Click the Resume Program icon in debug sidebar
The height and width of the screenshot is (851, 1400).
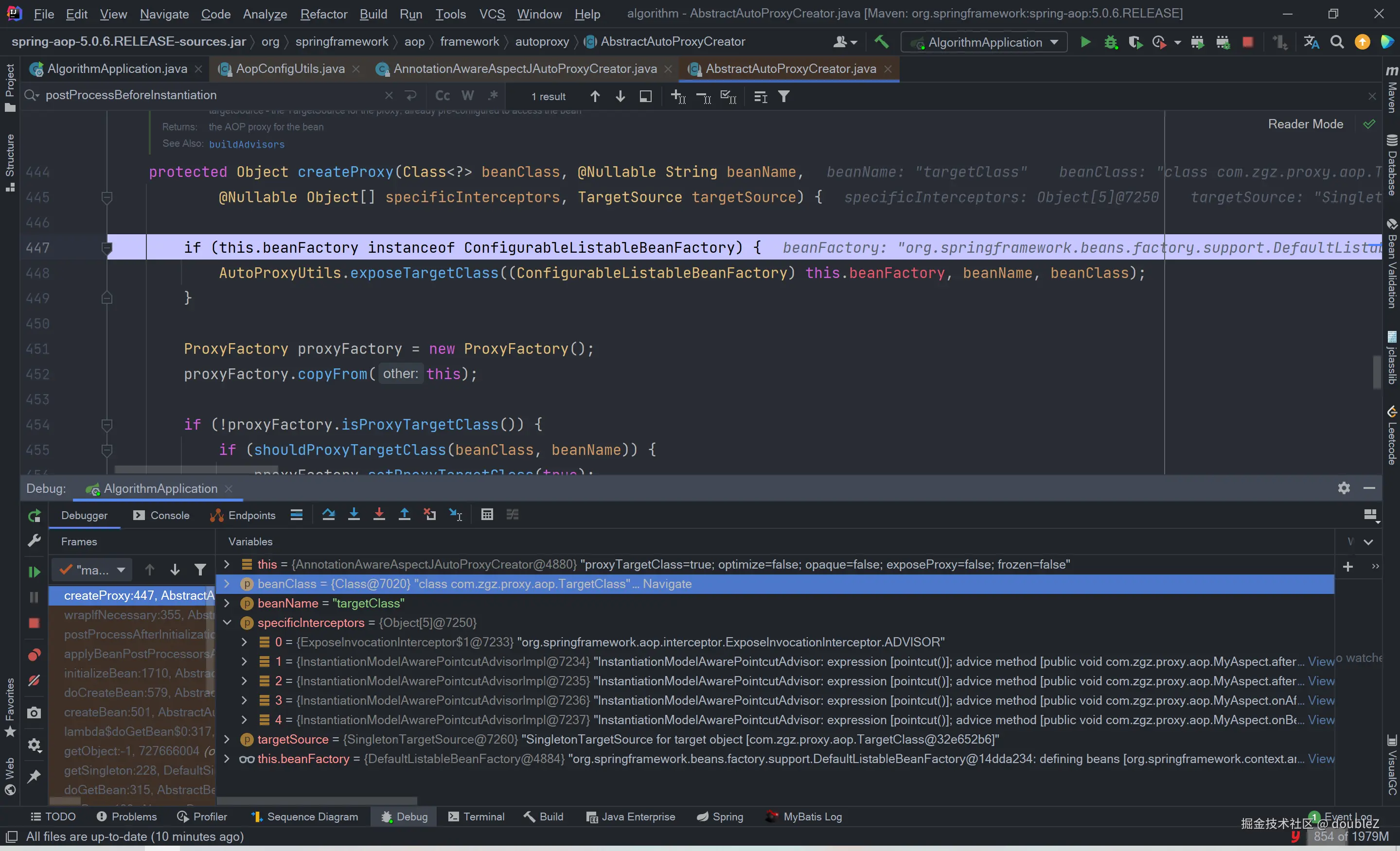[x=34, y=572]
